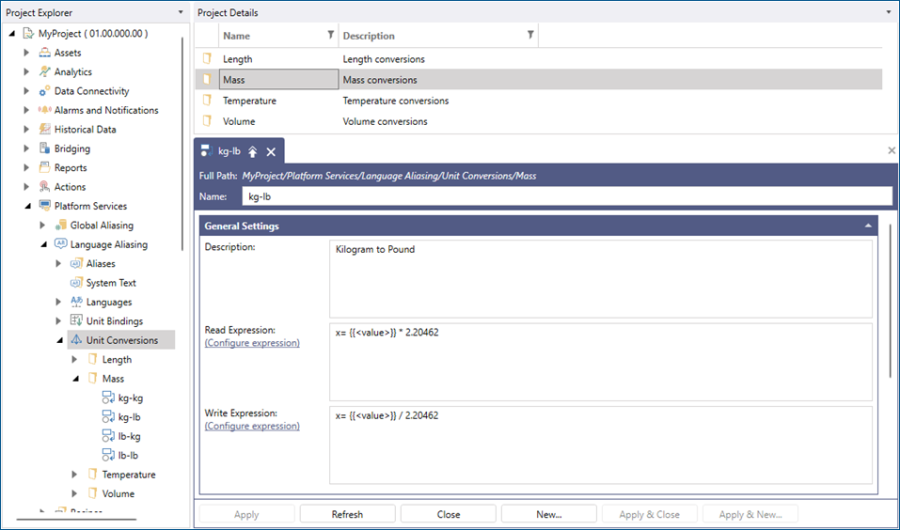Collapse the MyProject root node

coord(12,34)
